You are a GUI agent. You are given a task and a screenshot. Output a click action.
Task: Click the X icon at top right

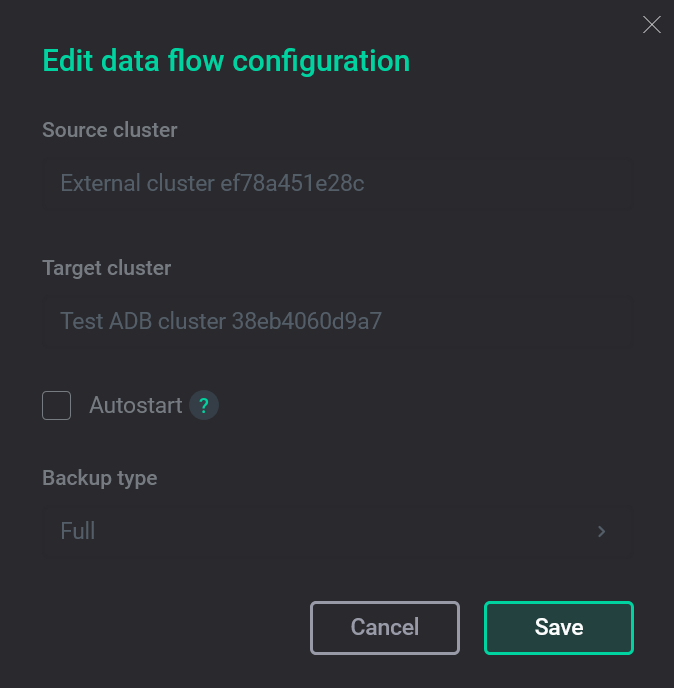[651, 25]
